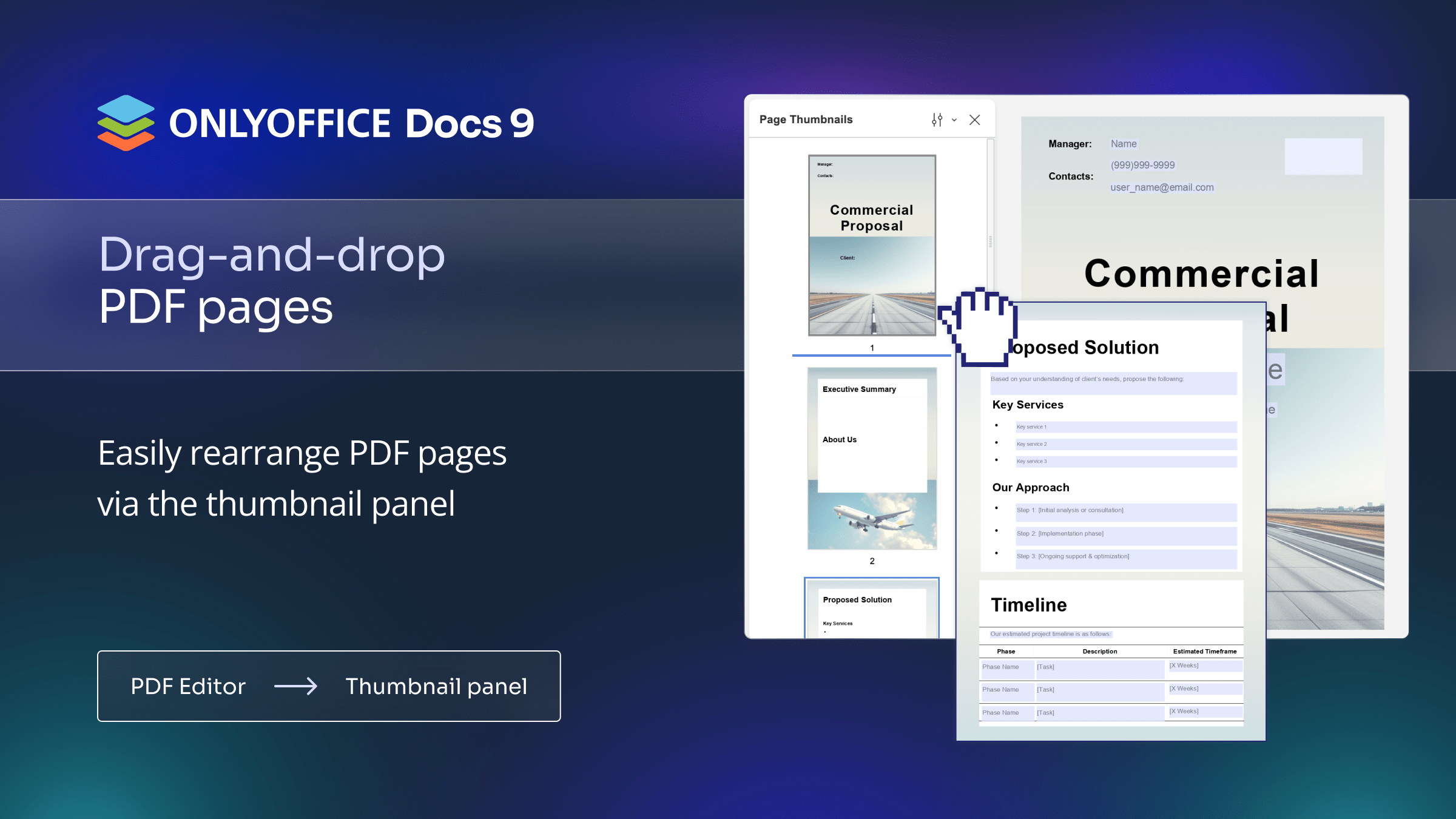The image size is (1456, 819).
Task: Select the Proposed Solution page thumbnail
Action: [872, 608]
